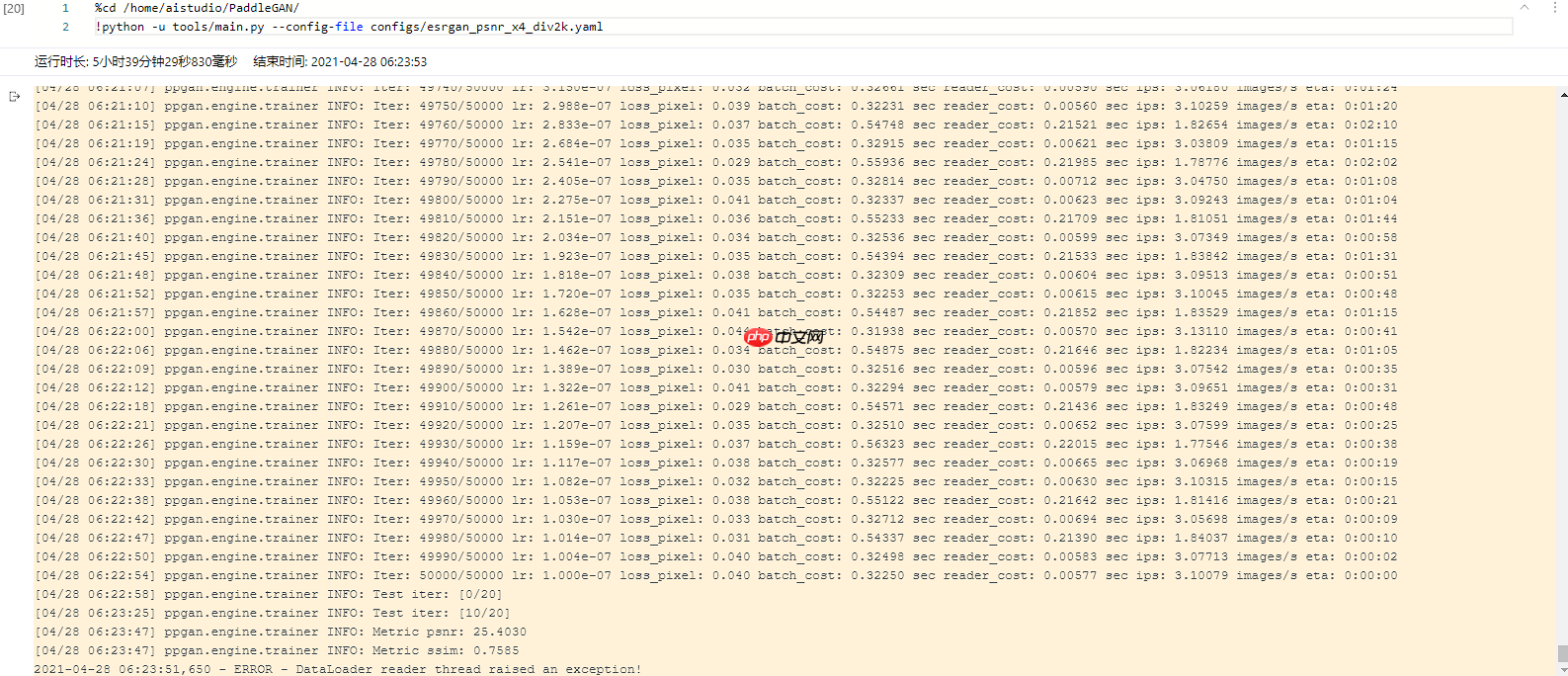1568x676 pixels.
Task: Click the output collapse icon beside the log
Action: point(14,97)
